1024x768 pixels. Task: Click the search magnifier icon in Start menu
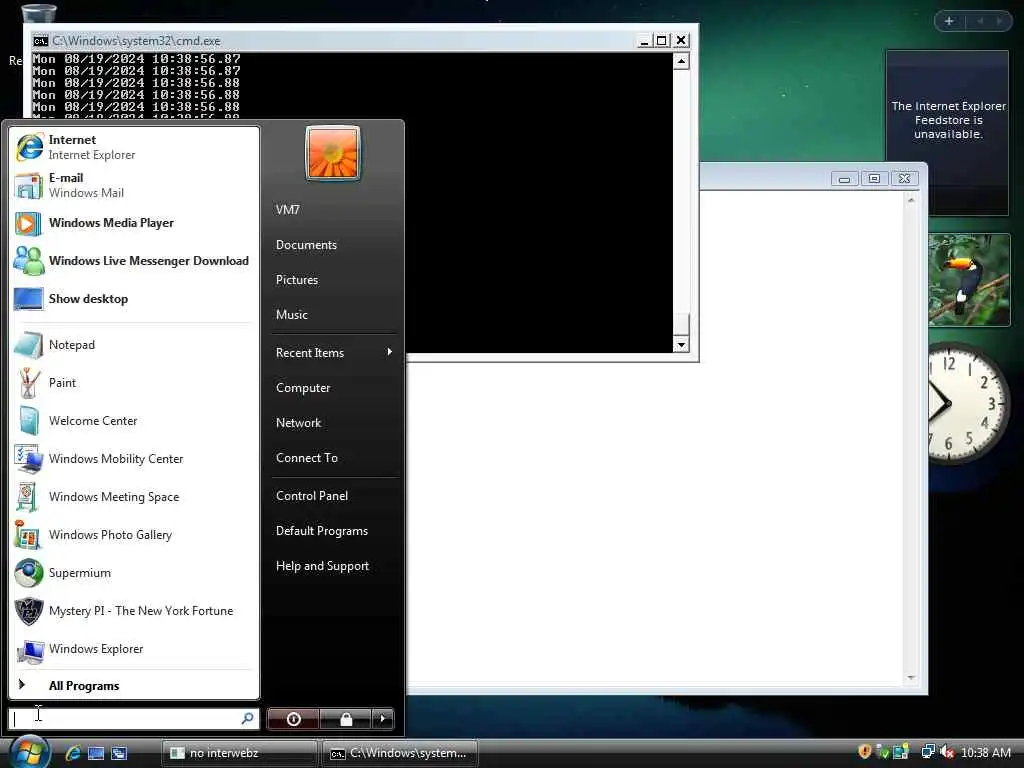point(248,718)
